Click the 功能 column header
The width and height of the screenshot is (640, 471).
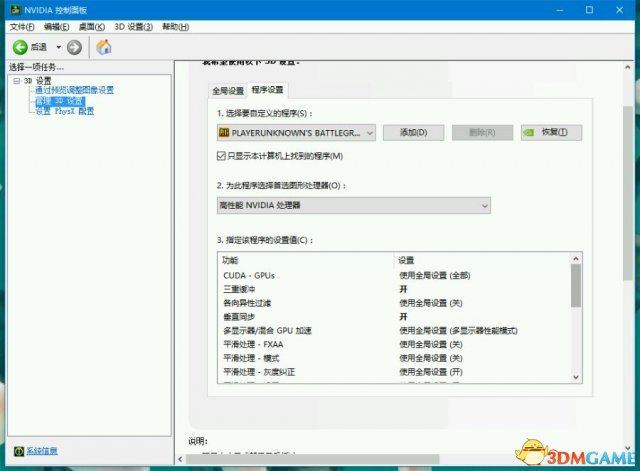coord(230,260)
